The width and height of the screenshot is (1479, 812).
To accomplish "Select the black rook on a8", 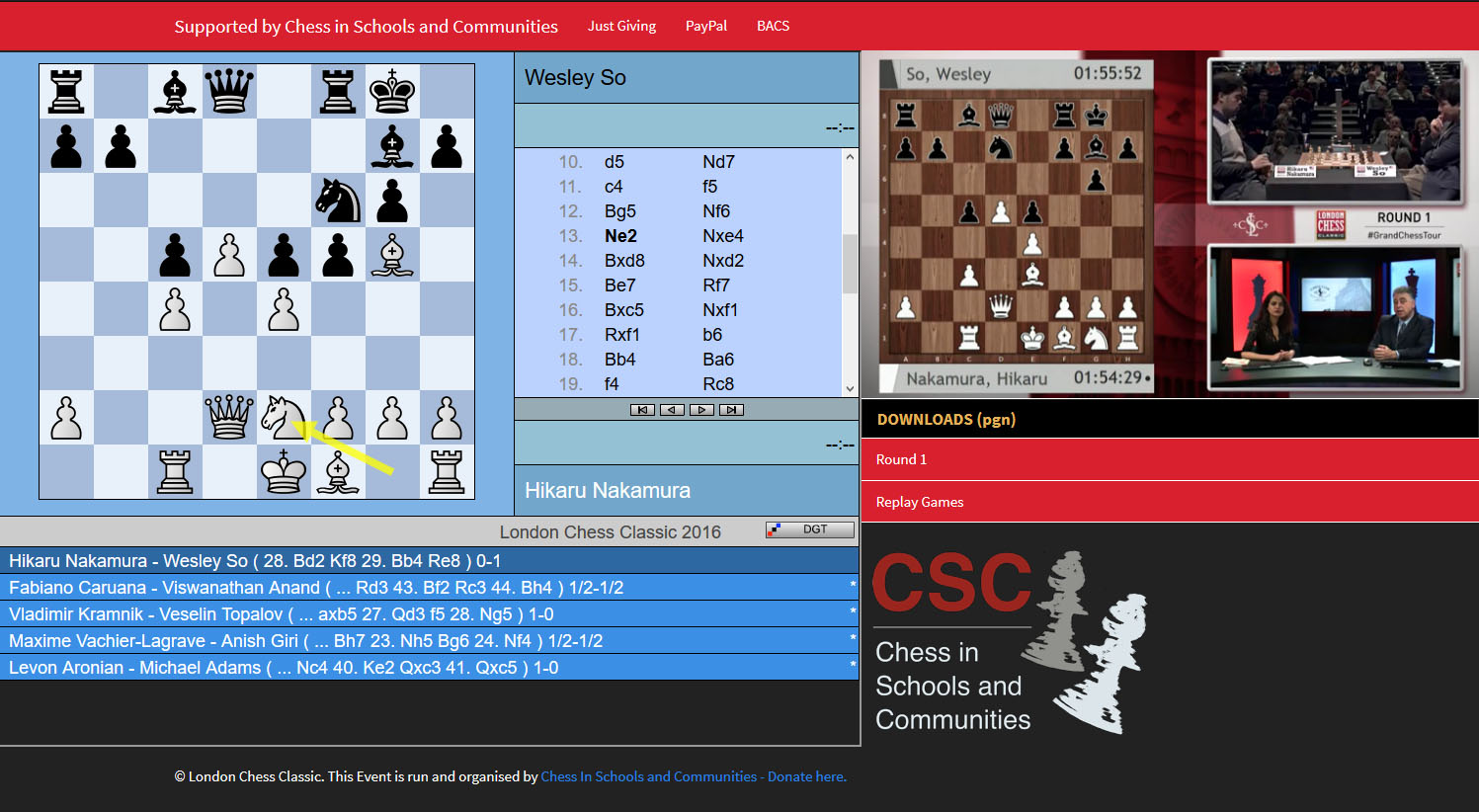I will [x=66, y=91].
